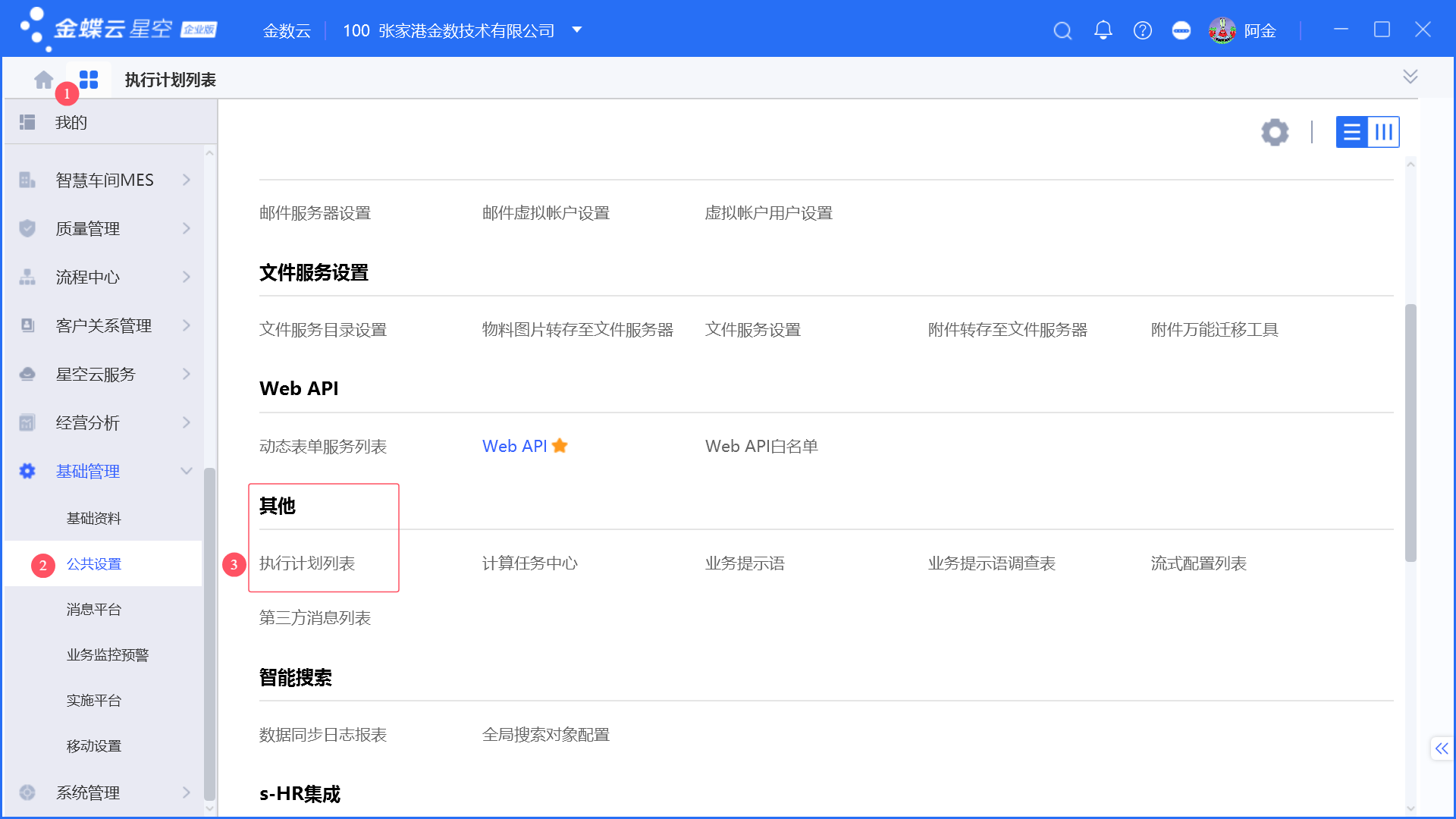Click the 星空云服务 cloud icon

coord(27,374)
